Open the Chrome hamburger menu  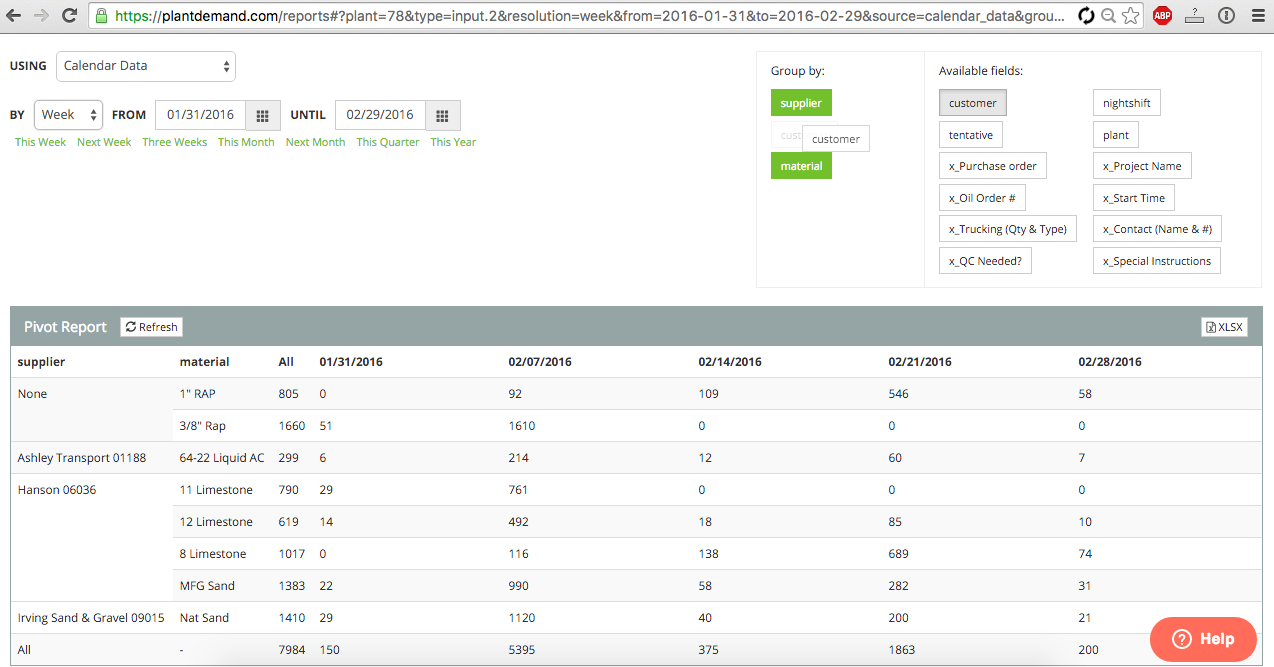click(x=1256, y=16)
